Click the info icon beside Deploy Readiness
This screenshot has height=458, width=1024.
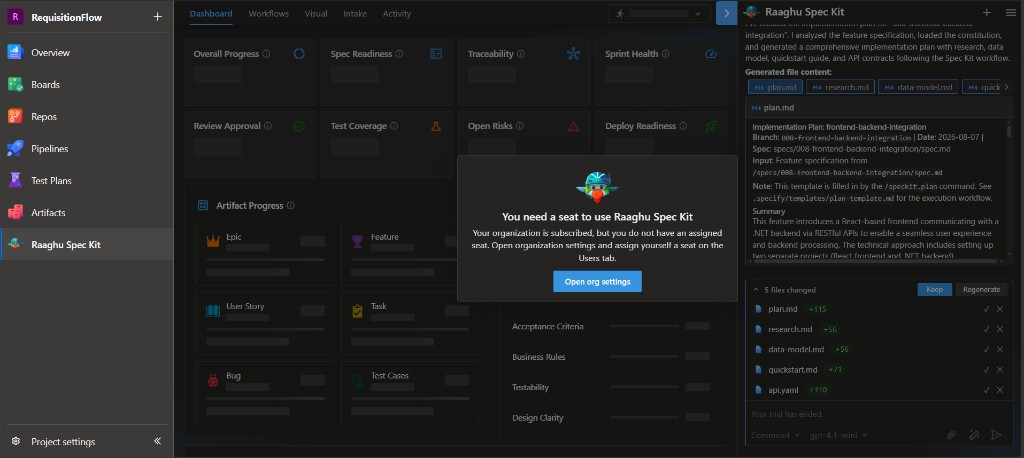click(683, 126)
